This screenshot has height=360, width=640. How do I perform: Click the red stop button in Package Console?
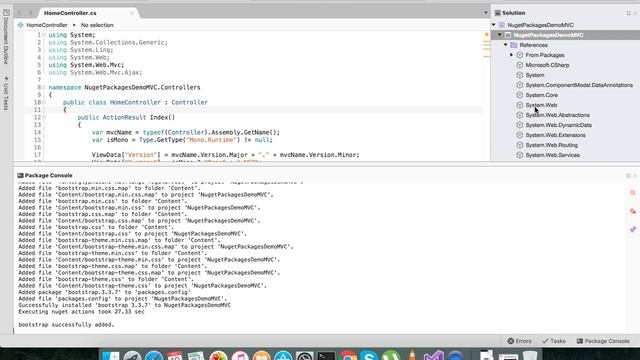(x=633, y=192)
